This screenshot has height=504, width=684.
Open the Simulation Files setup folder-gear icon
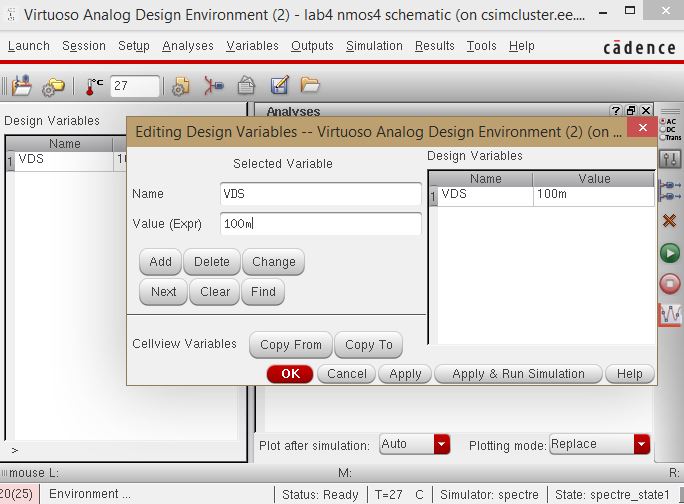pyautogui.click(x=53, y=86)
